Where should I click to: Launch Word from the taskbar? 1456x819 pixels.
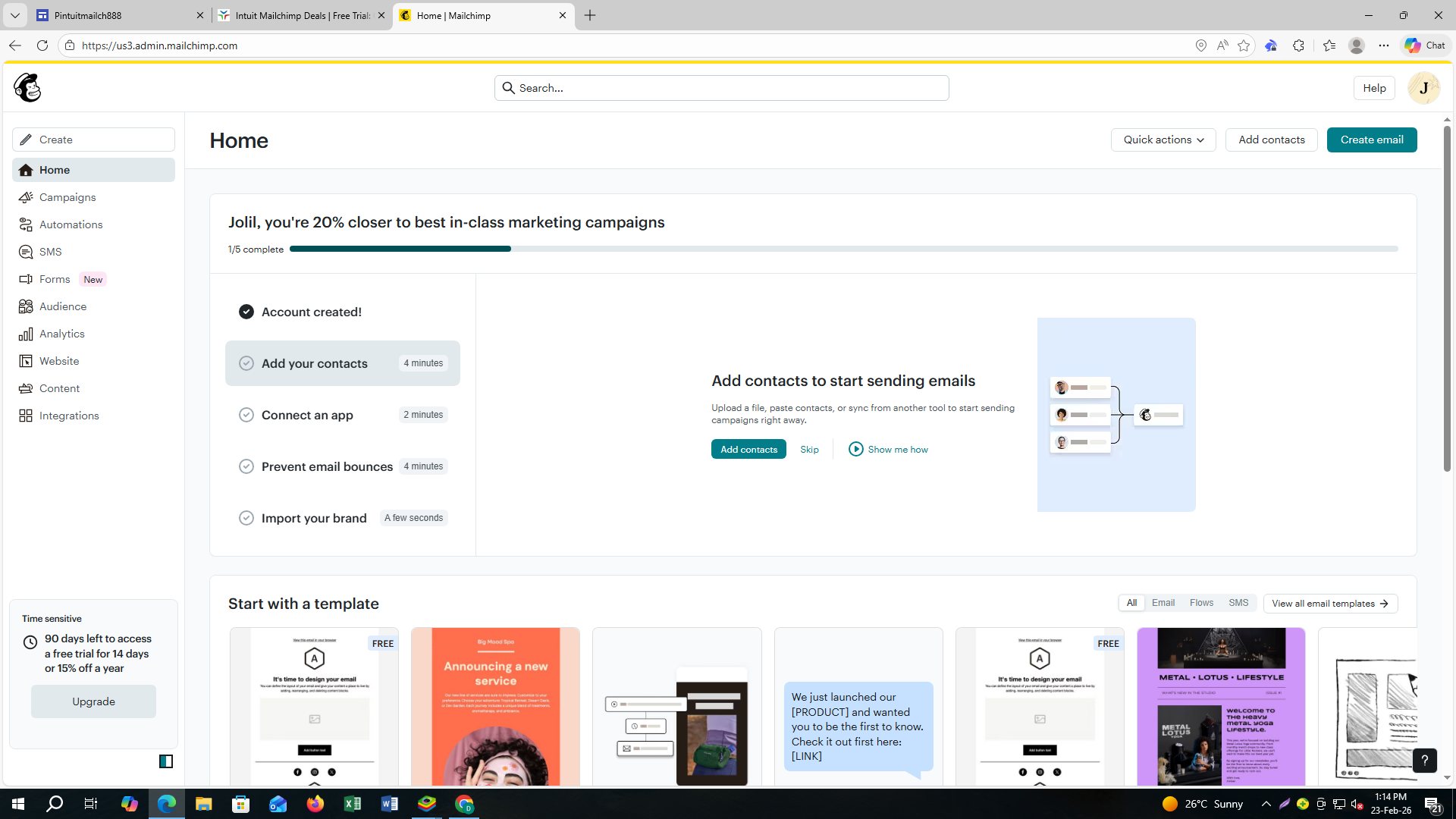[390, 804]
